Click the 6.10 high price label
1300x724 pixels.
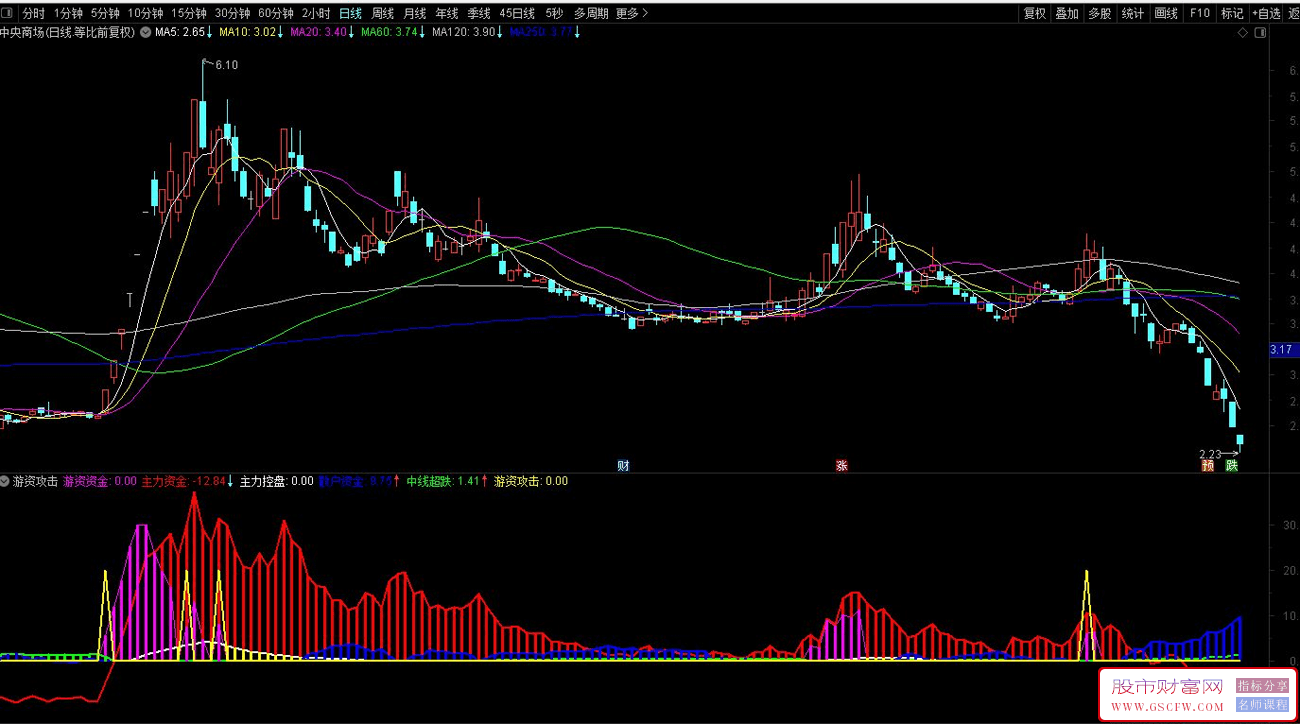[226, 65]
